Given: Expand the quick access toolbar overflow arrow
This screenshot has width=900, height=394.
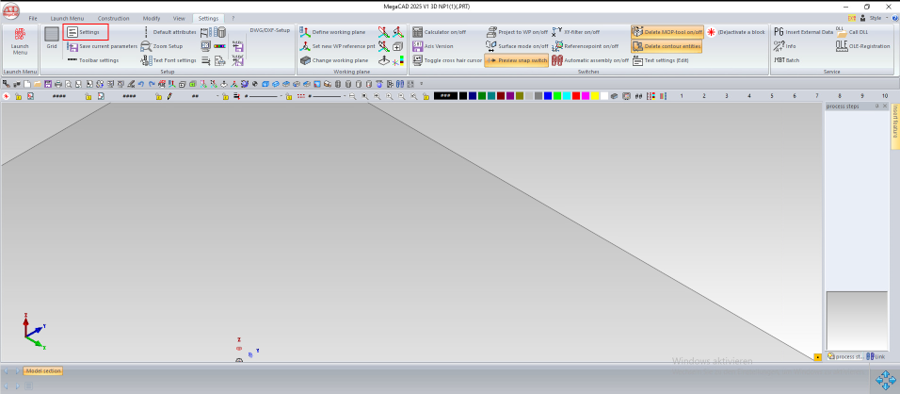Looking at the screenshot, I should click(x=421, y=84).
